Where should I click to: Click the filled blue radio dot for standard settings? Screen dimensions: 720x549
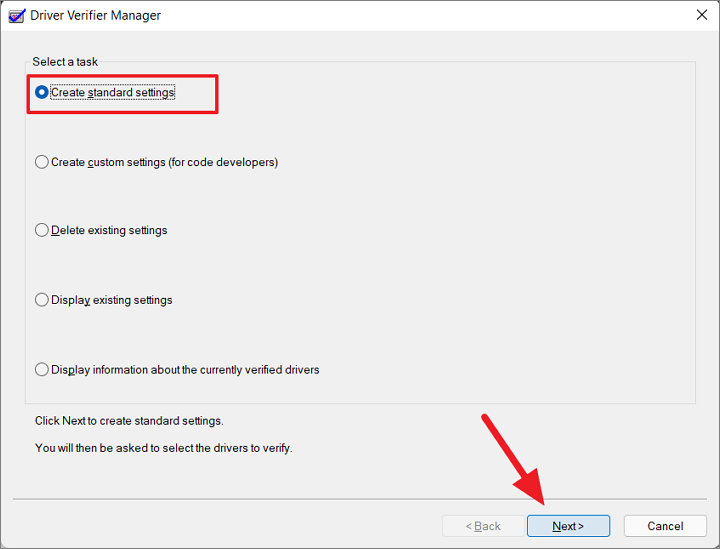click(x=42, y=92)
